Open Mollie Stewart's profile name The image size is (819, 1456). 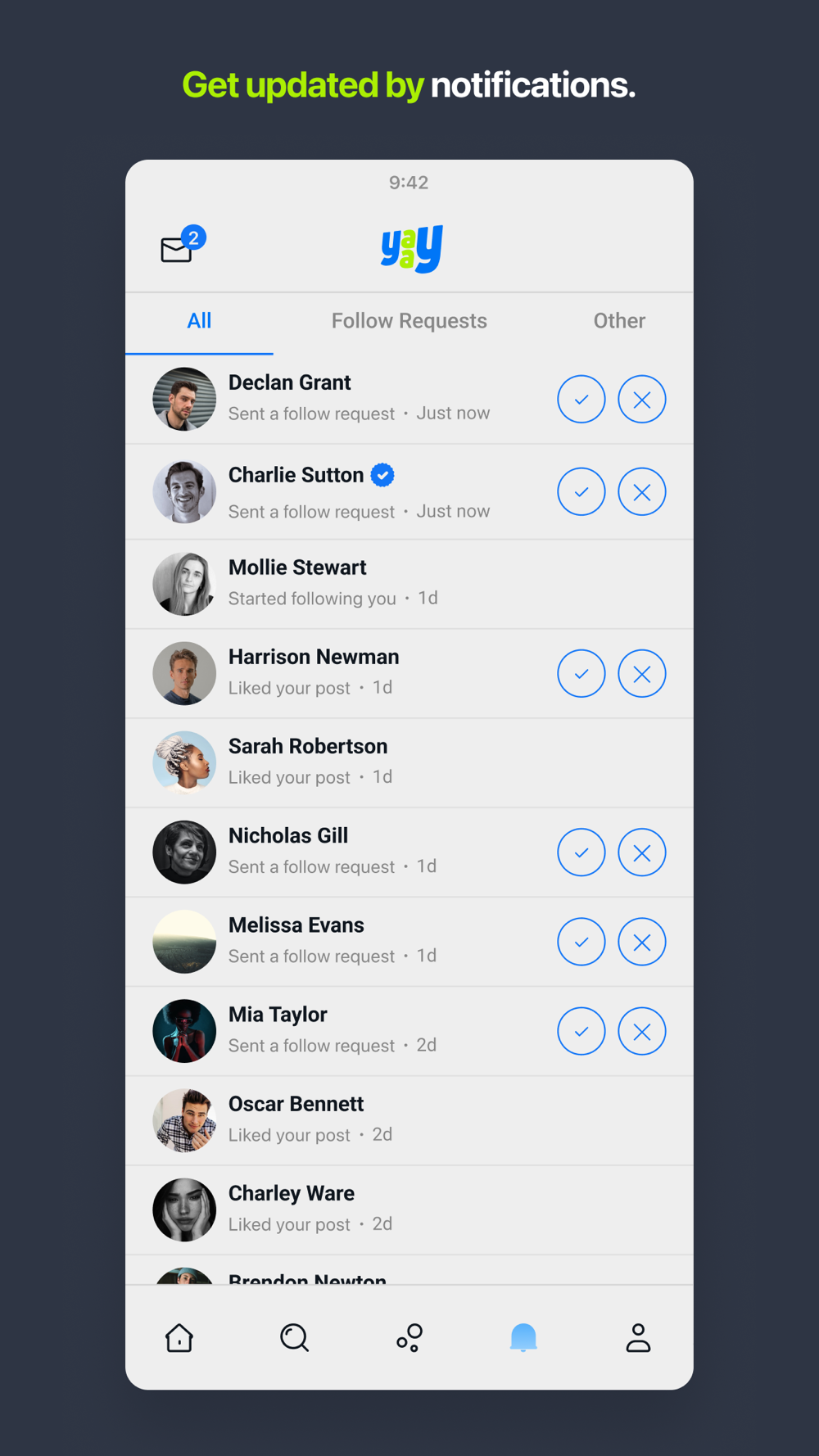(297, 567)
